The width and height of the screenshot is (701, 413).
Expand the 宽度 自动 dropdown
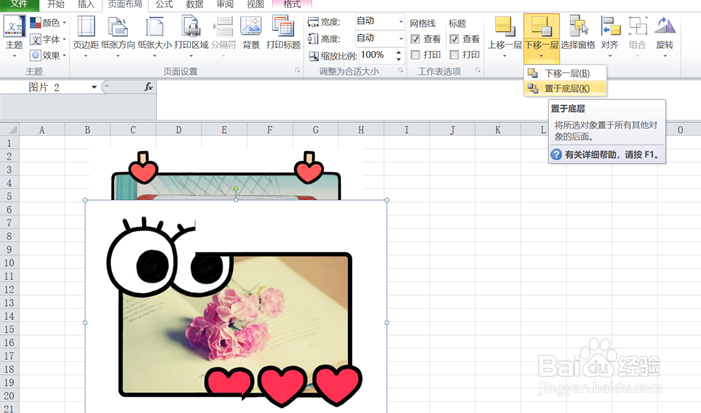[x=401, y=21]
